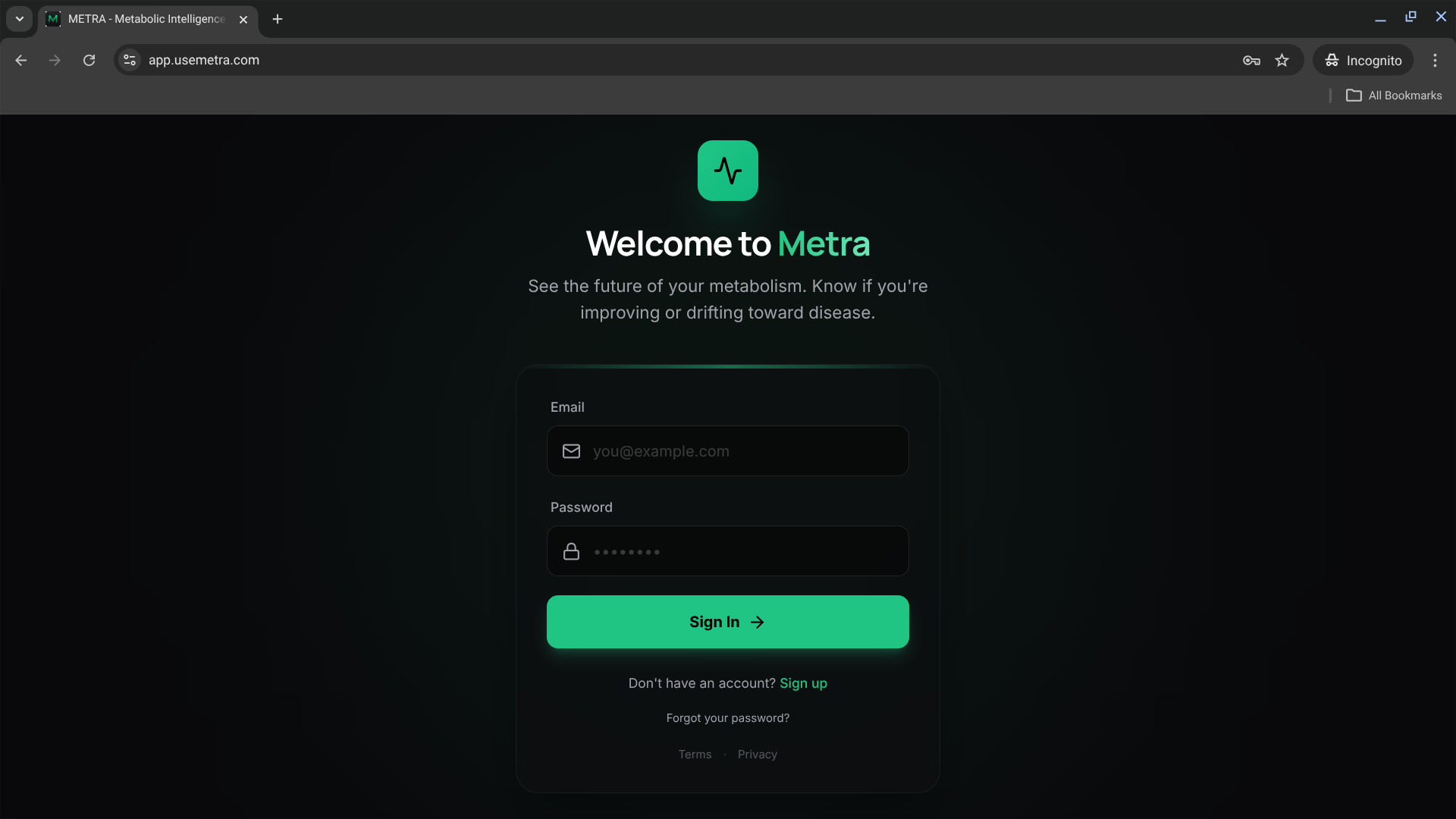Restore down the browser window
The width and height of the screenshot is (1456, 819).
tap(1410, 17)
